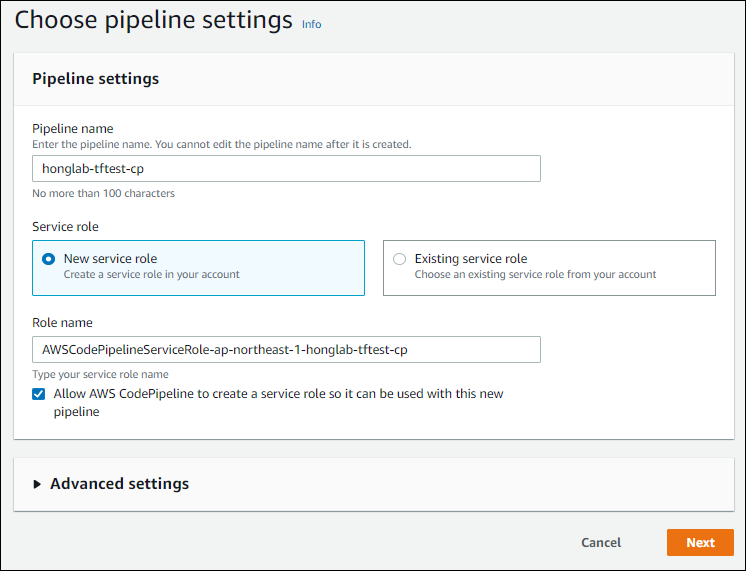
Task: Click the Advanced settings heading text
Action: (x=119, y=484)
